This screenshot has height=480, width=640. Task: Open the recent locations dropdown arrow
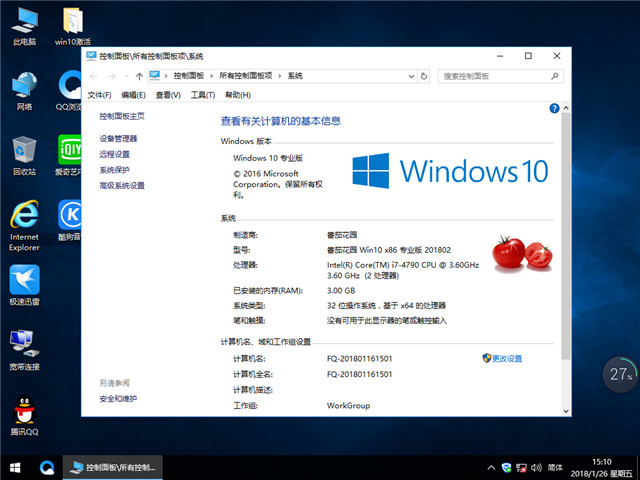pyautogui.click(x=124, y=76)
